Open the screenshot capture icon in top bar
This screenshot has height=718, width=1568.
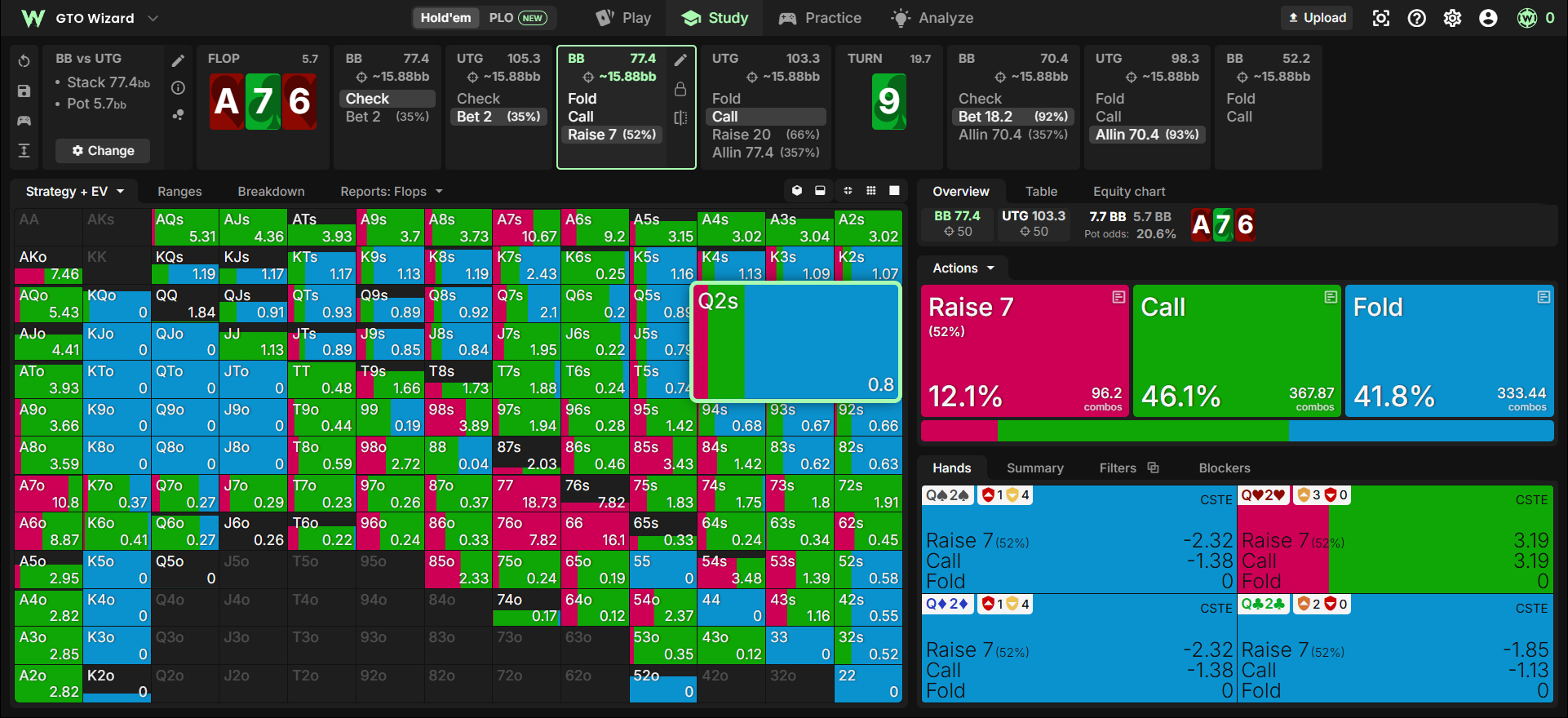coord(1381,18)
